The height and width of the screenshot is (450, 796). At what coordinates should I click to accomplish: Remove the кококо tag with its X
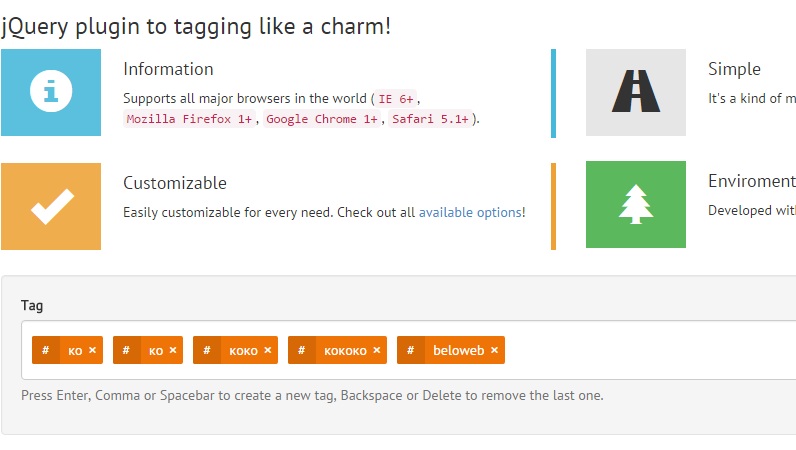pos(377,350)
